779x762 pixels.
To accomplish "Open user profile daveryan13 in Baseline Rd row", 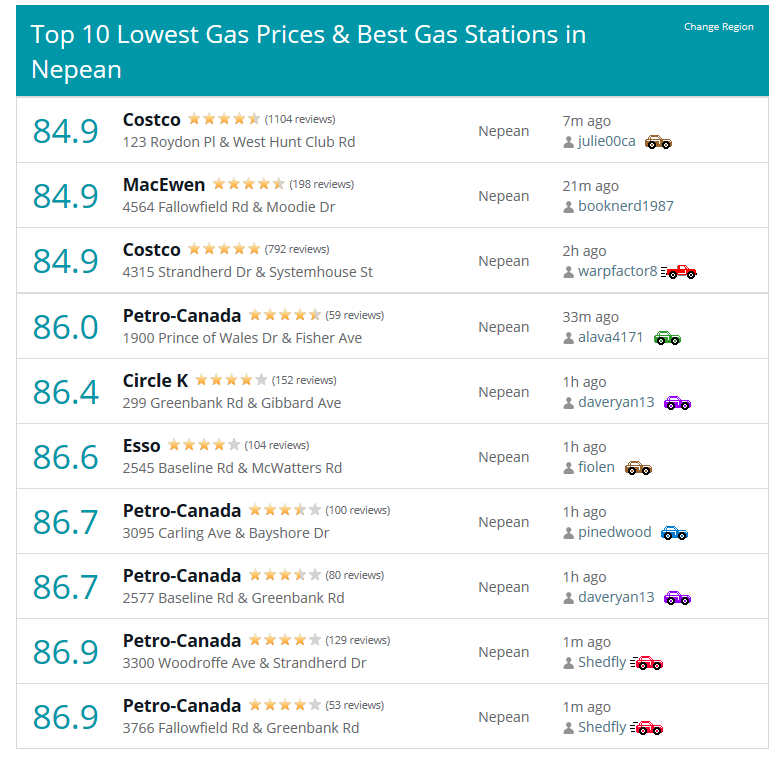I will point(616,597).
